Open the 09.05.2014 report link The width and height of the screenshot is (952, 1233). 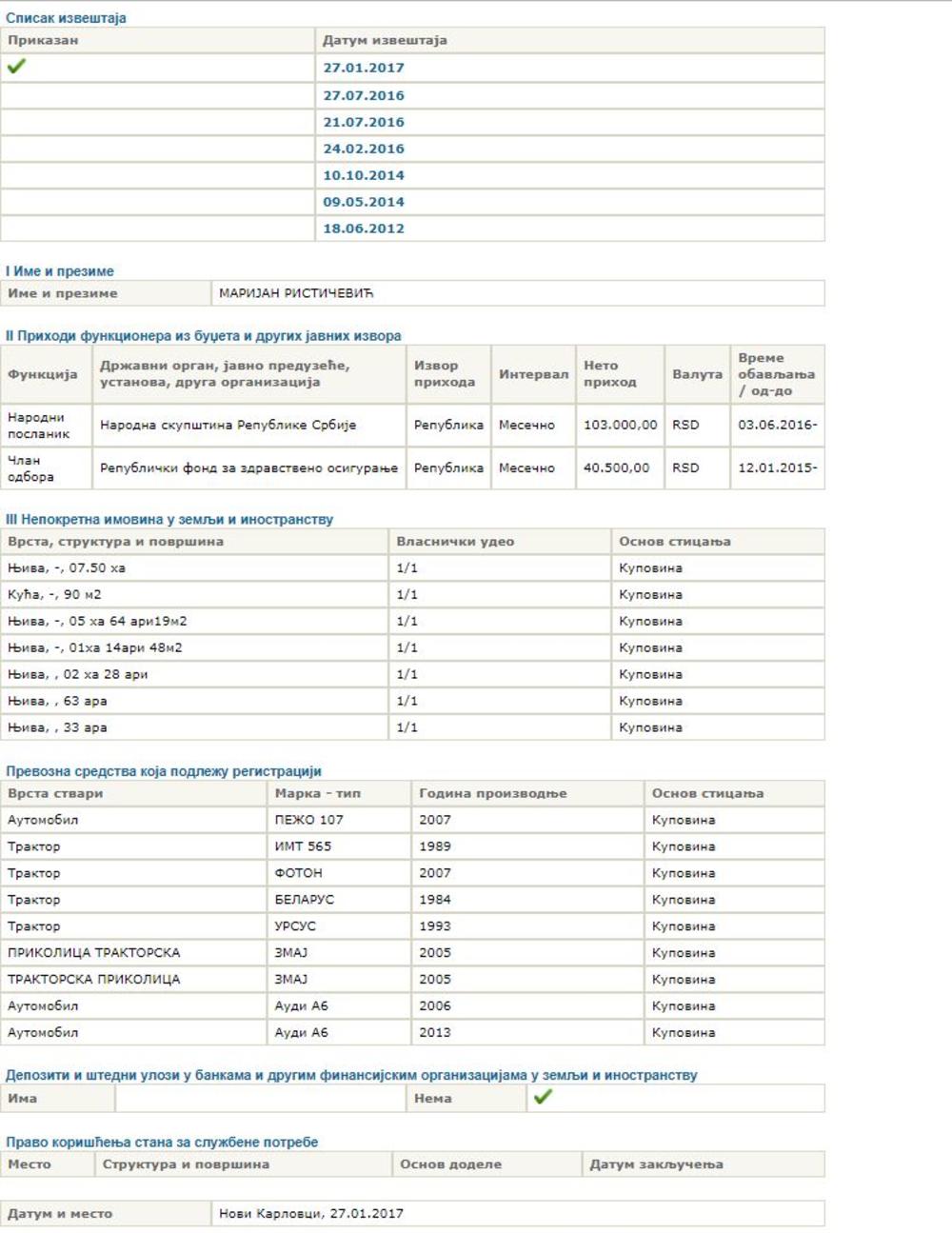tap(364, 202)
